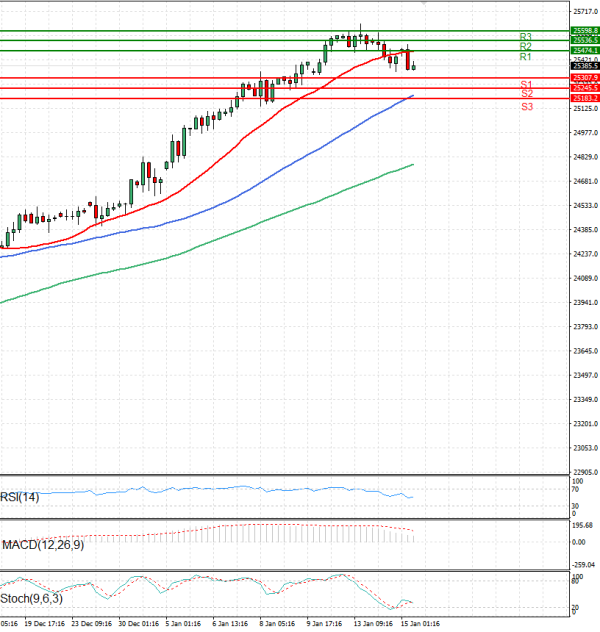The width and height of the screenshot is (600, 632).
Task: Click the last large red candlestick
Action: 407,59
